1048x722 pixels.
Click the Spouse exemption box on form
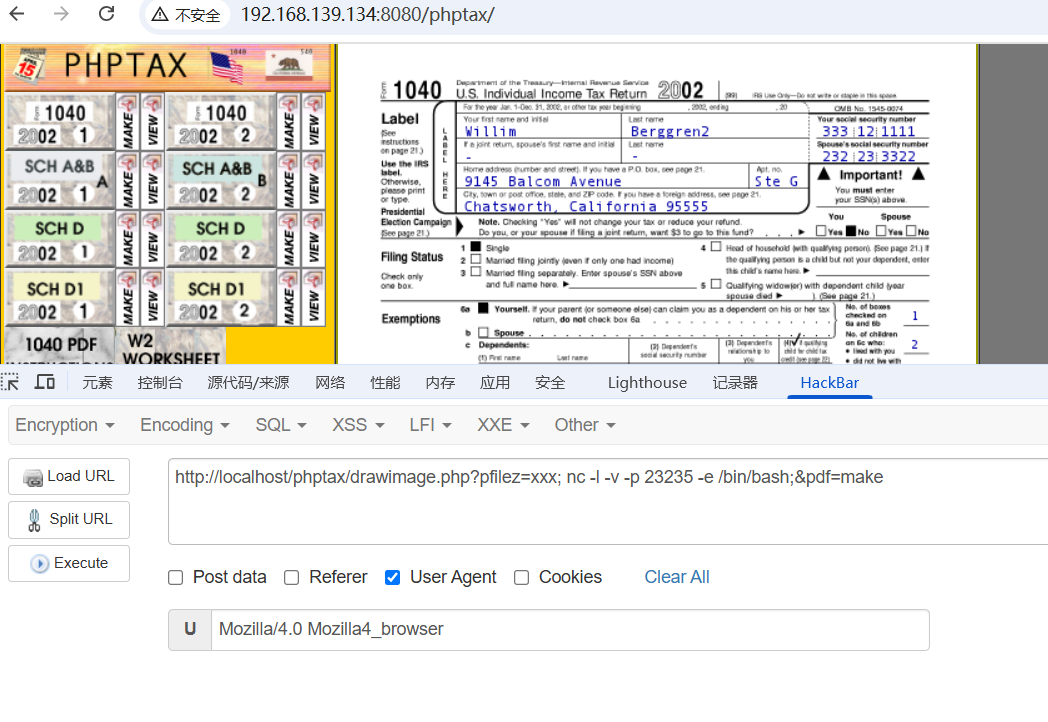[483, 332]
